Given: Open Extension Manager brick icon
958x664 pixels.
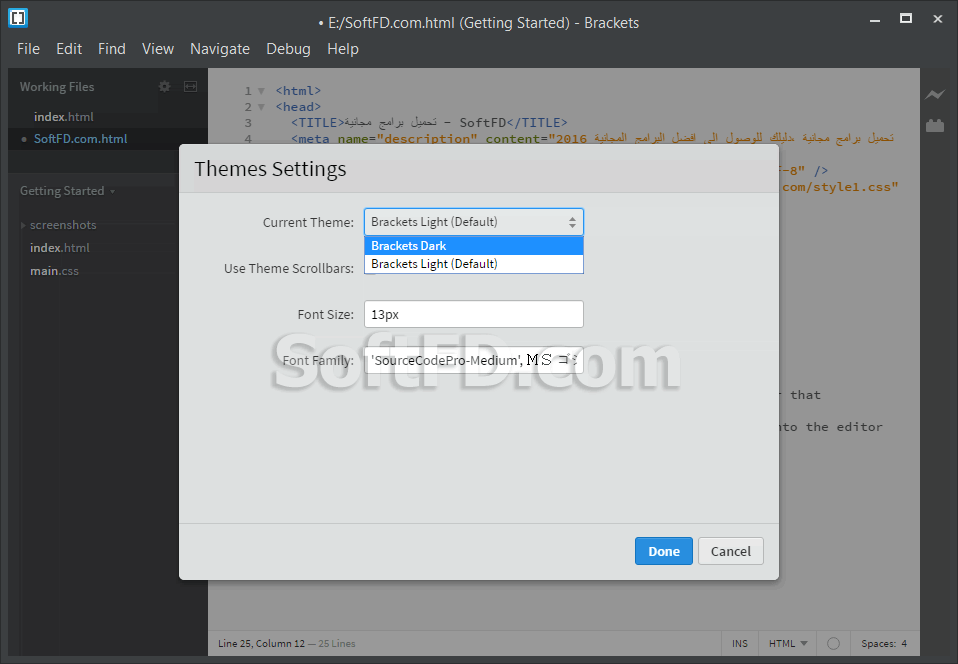Looking at the screenshot, I should pos(935,126).
